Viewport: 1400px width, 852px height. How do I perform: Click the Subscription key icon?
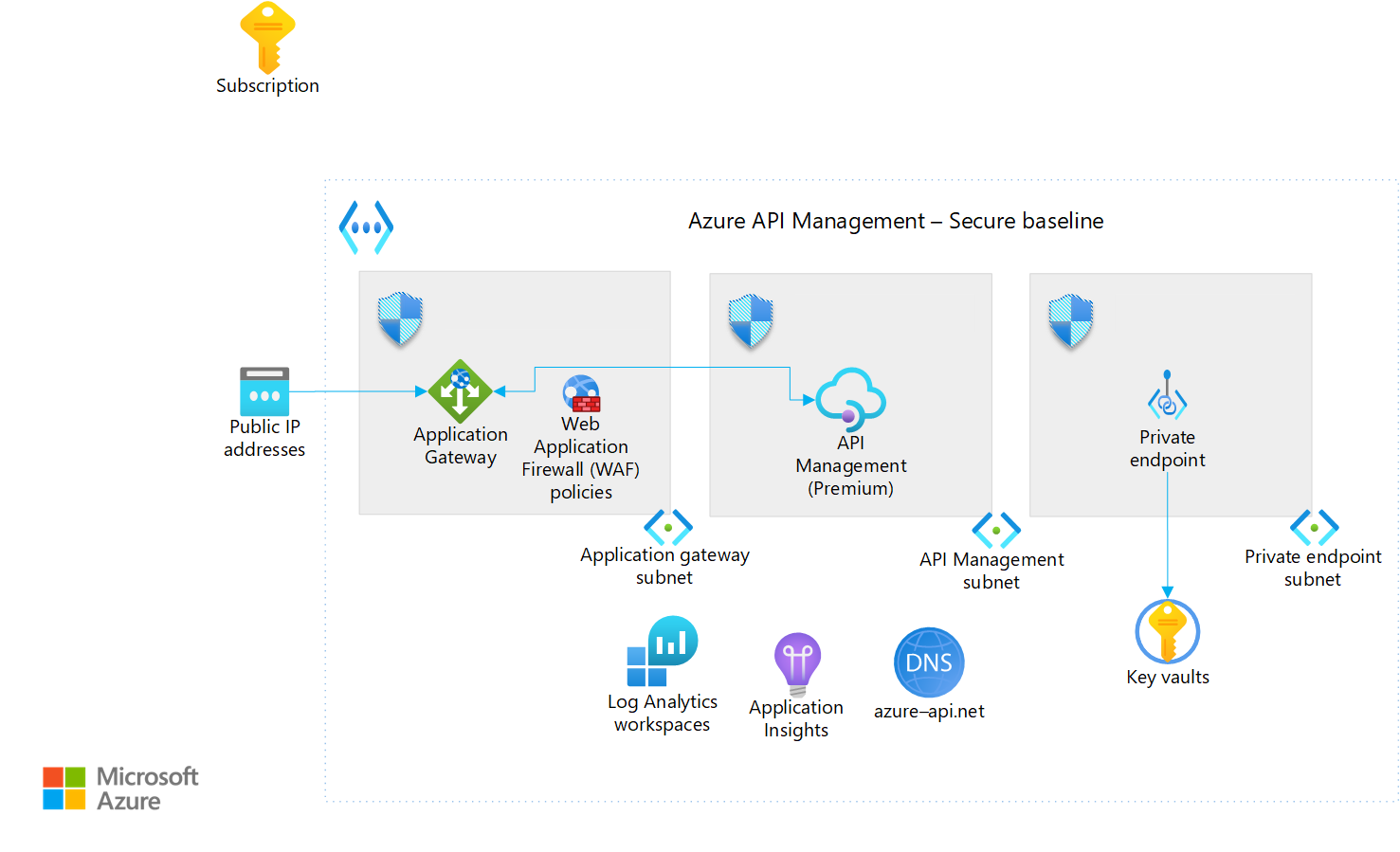click(266, 38)
